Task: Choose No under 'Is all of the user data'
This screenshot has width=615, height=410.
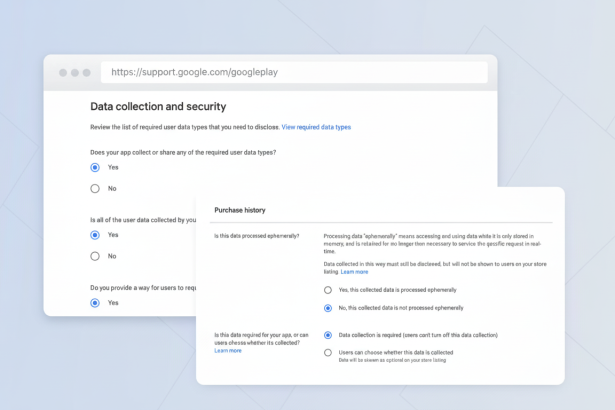Action: point(95,256)
